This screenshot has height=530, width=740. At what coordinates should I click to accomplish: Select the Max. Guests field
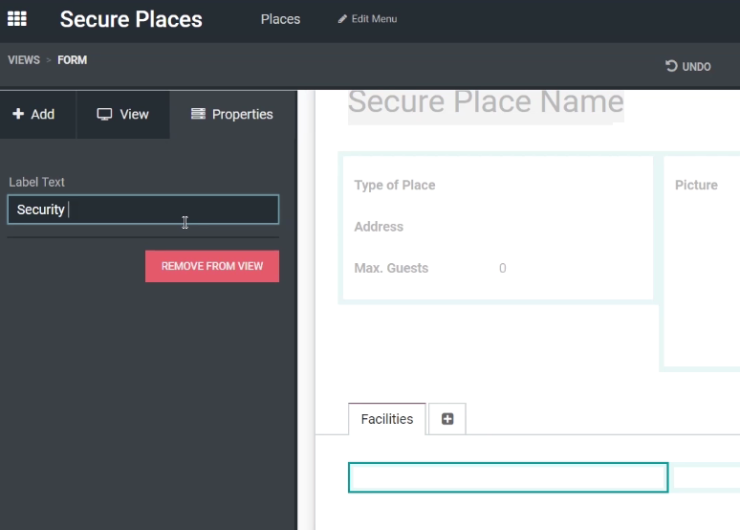(391, 268)
